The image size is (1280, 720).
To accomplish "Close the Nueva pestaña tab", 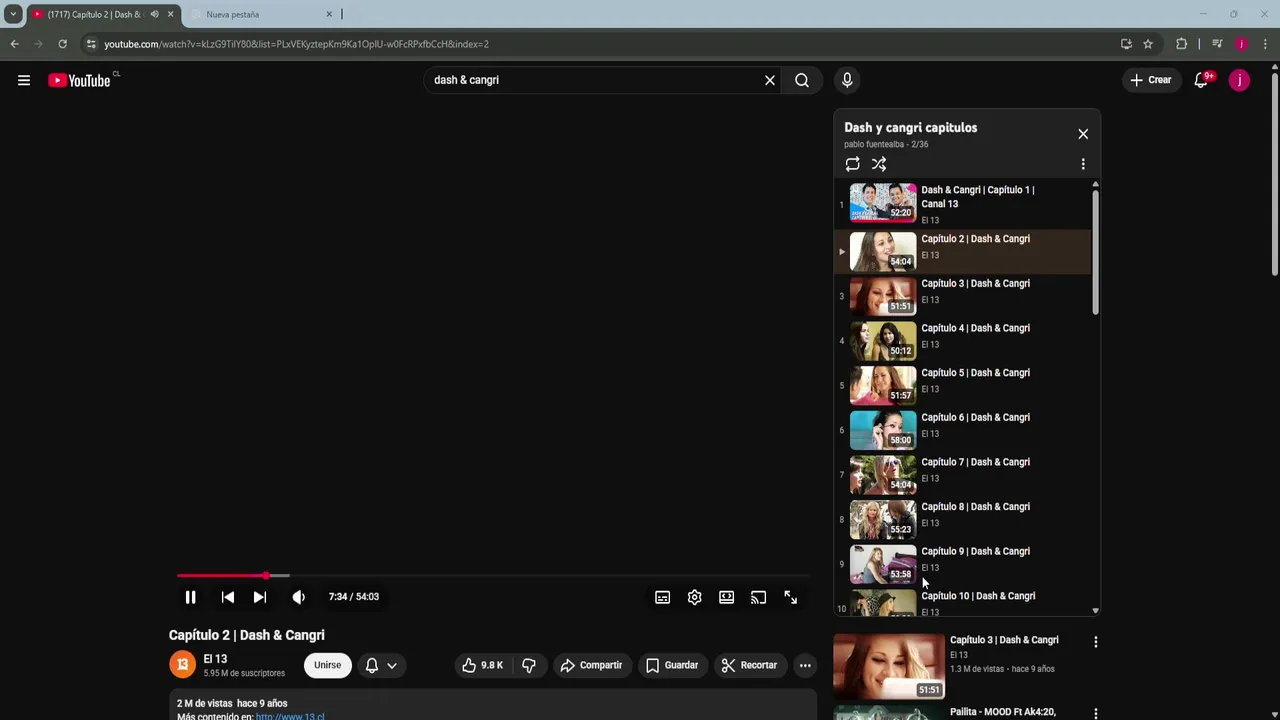I will pyautogui.click(x=329, y=14).
